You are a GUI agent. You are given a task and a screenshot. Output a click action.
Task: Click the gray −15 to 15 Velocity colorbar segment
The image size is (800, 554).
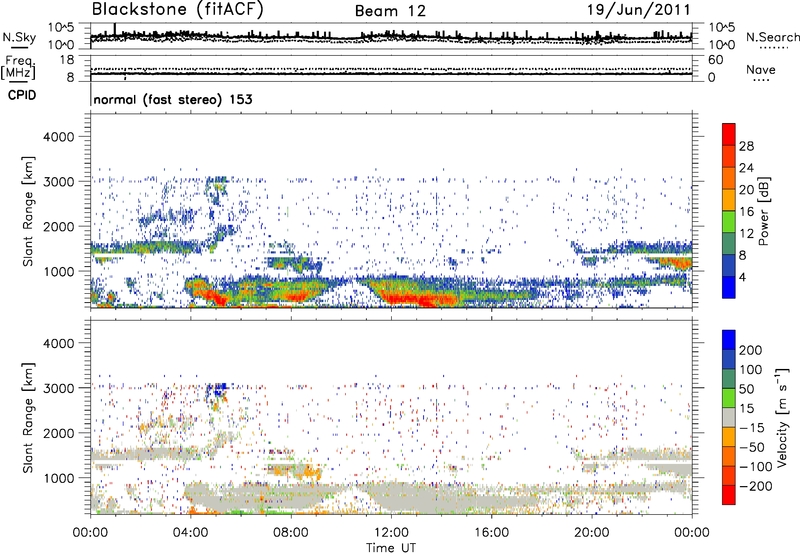click(729, 417)
